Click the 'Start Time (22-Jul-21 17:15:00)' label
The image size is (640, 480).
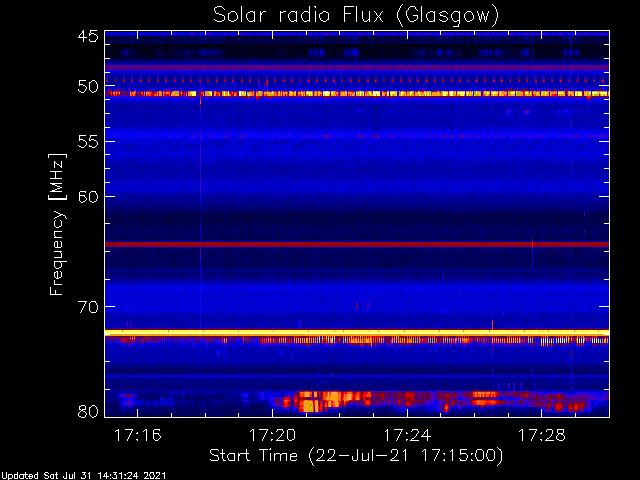click(356, 456)
